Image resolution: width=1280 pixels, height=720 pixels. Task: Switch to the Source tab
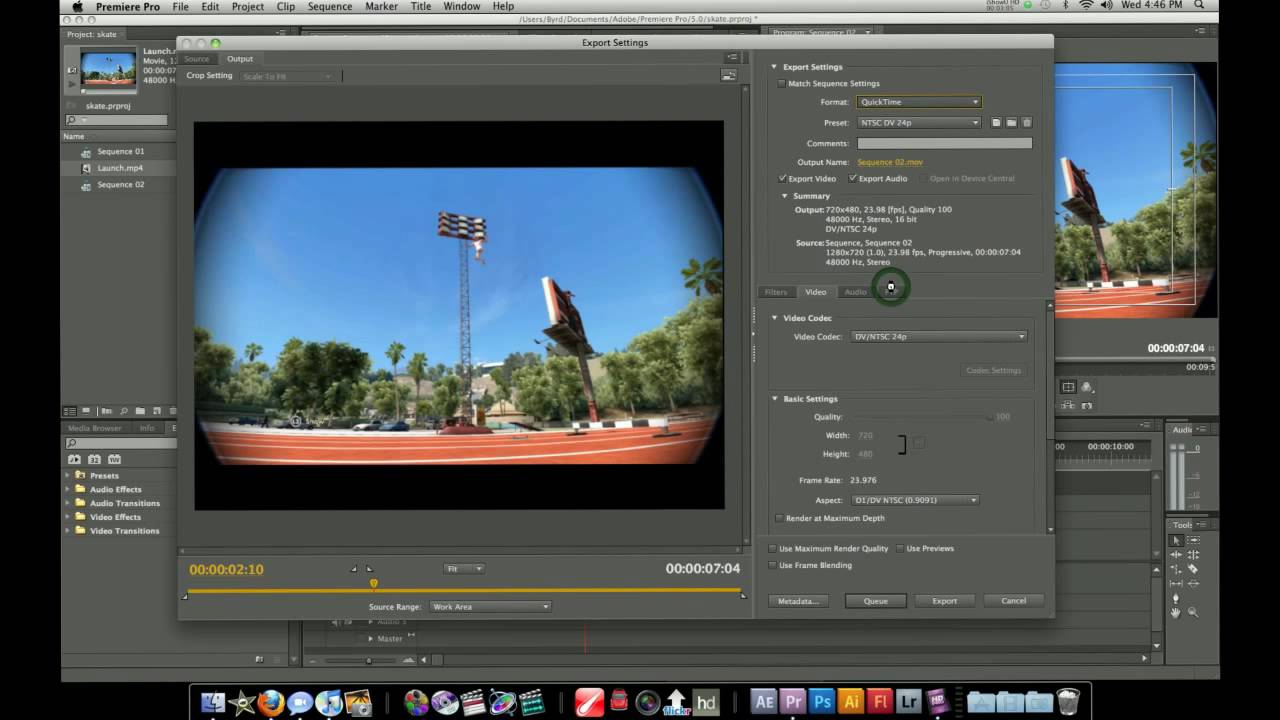pos(196,59)
